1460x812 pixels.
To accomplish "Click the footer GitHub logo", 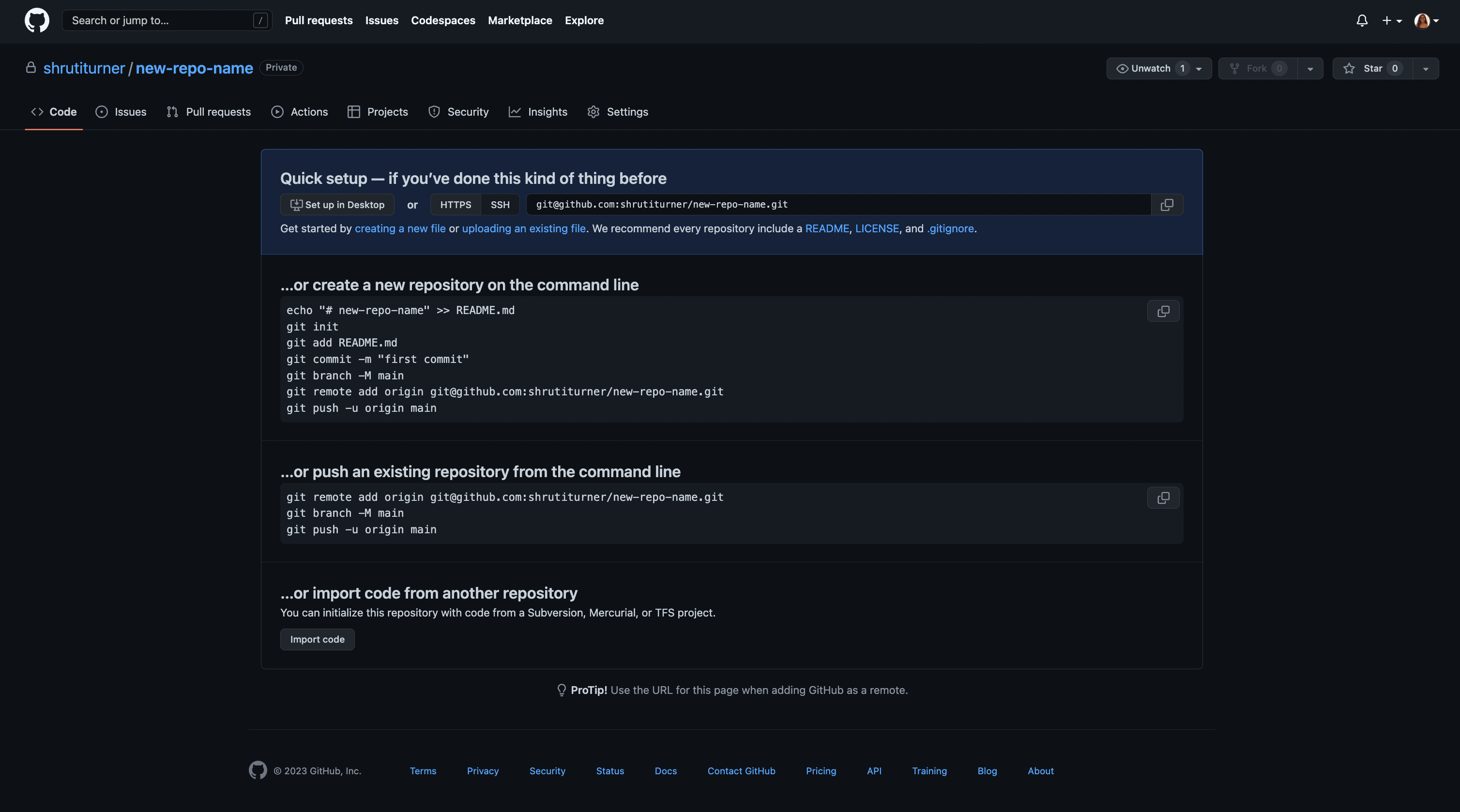I will 258,770.
